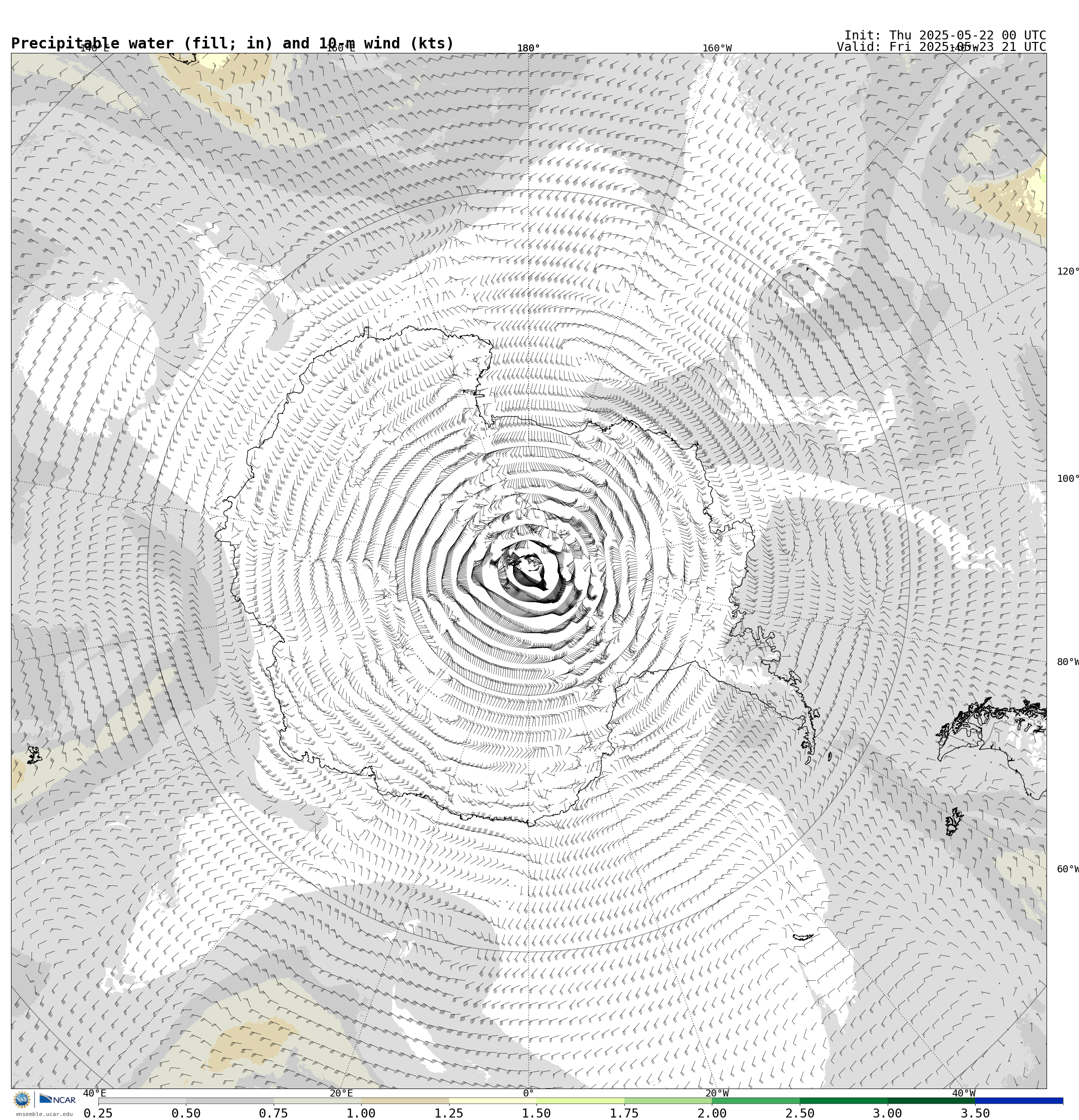The image size is (1079, 1120).
Task: Click the 180° longitude label at top
Action: tap(529, 48)
